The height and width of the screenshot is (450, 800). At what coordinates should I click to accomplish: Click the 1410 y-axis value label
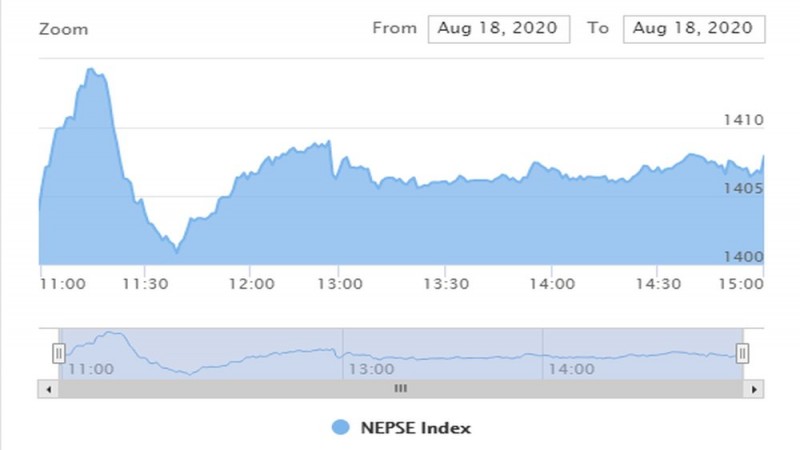click(x=744, y=120)
